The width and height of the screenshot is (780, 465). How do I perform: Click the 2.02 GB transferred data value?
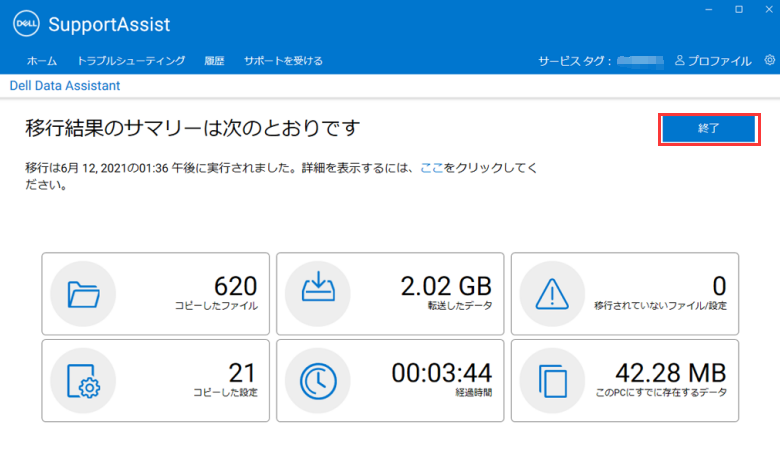click(446, 286)
